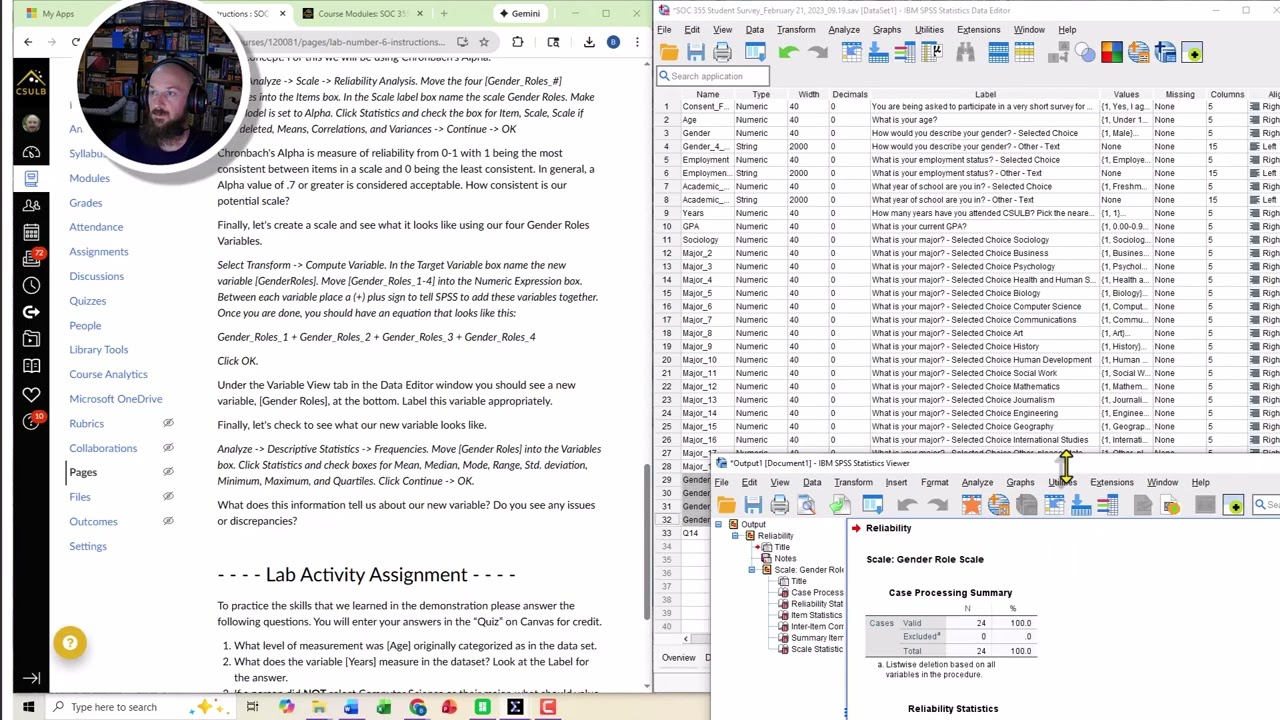Open file icon in Statistics Viewer toolbar
Viewport: 1280px width, 720px height.
click(726, 506)
